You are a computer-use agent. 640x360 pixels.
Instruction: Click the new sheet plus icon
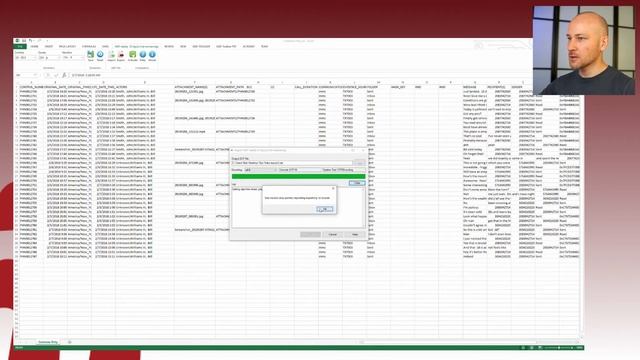[x=69, y=342]
